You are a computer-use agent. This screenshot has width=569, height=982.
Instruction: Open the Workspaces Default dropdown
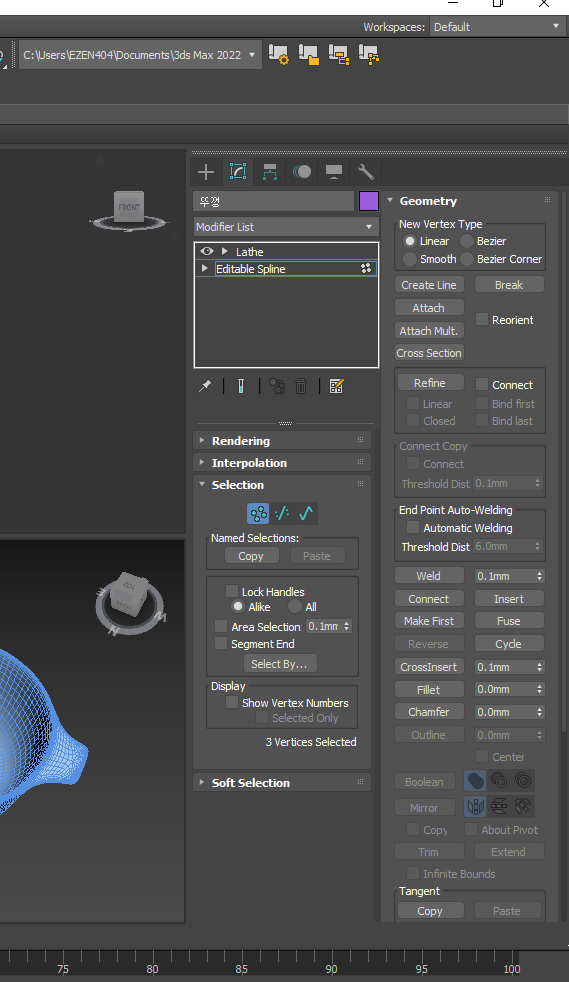pyautogui.click(x=497, y=27)
